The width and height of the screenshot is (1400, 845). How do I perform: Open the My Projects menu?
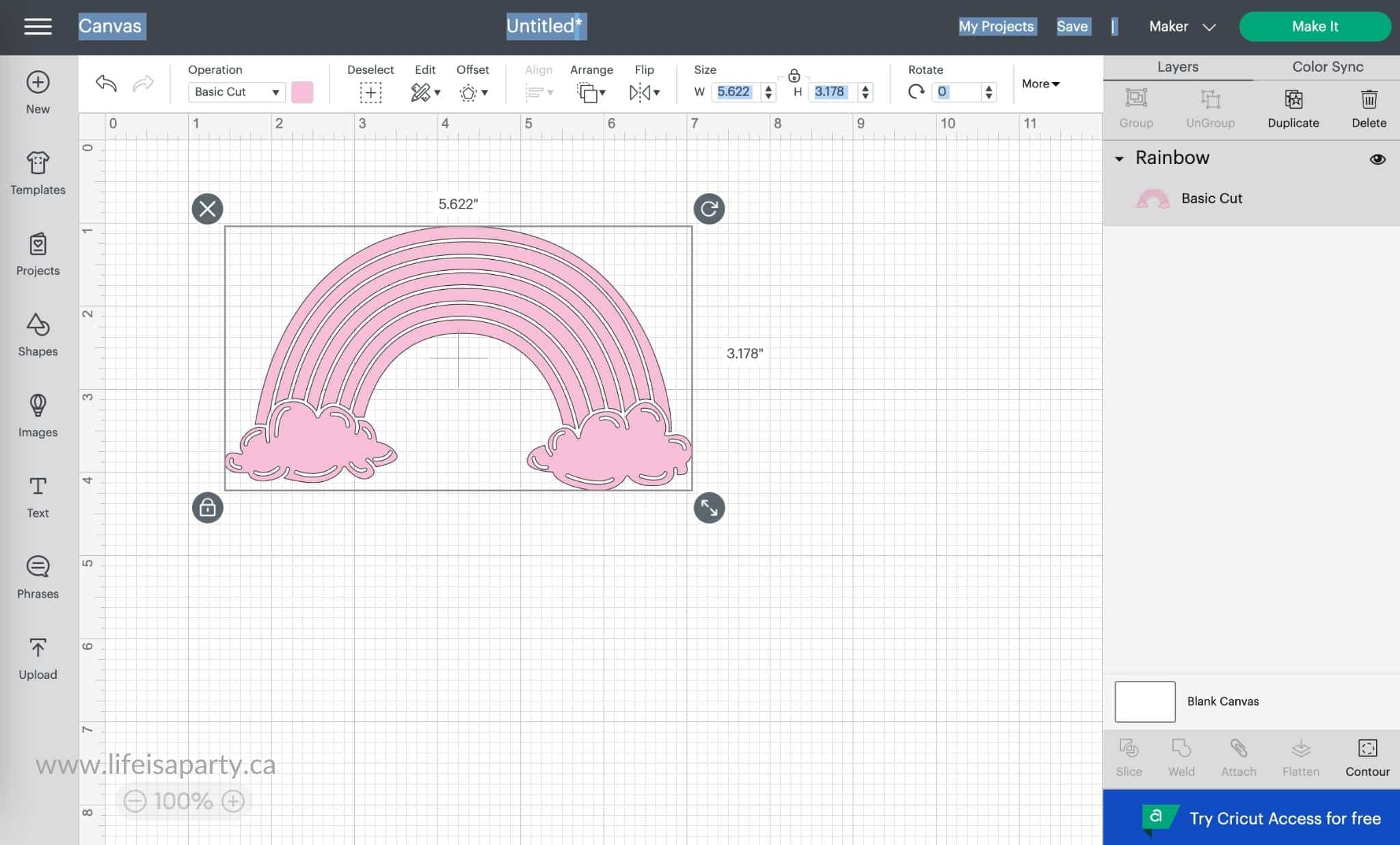pyautogui.click(x=997, y=25)
